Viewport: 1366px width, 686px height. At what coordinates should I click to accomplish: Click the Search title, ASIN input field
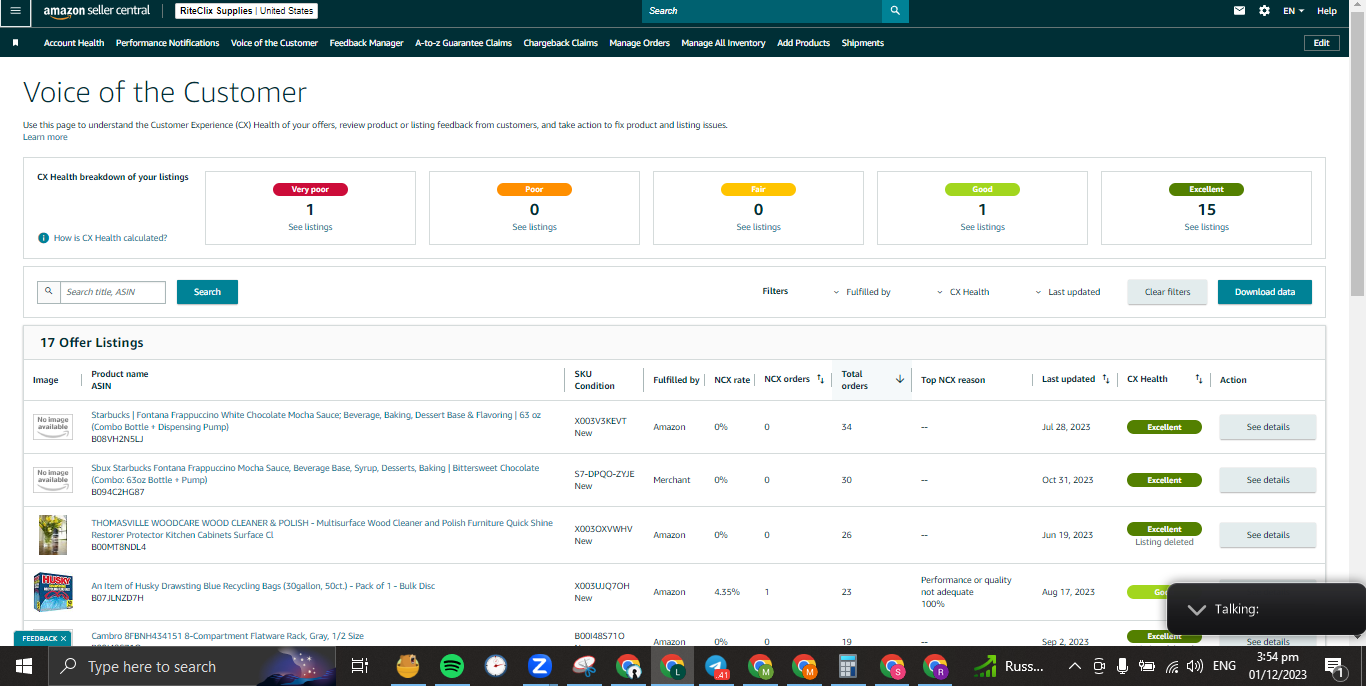tap(112, 292)
